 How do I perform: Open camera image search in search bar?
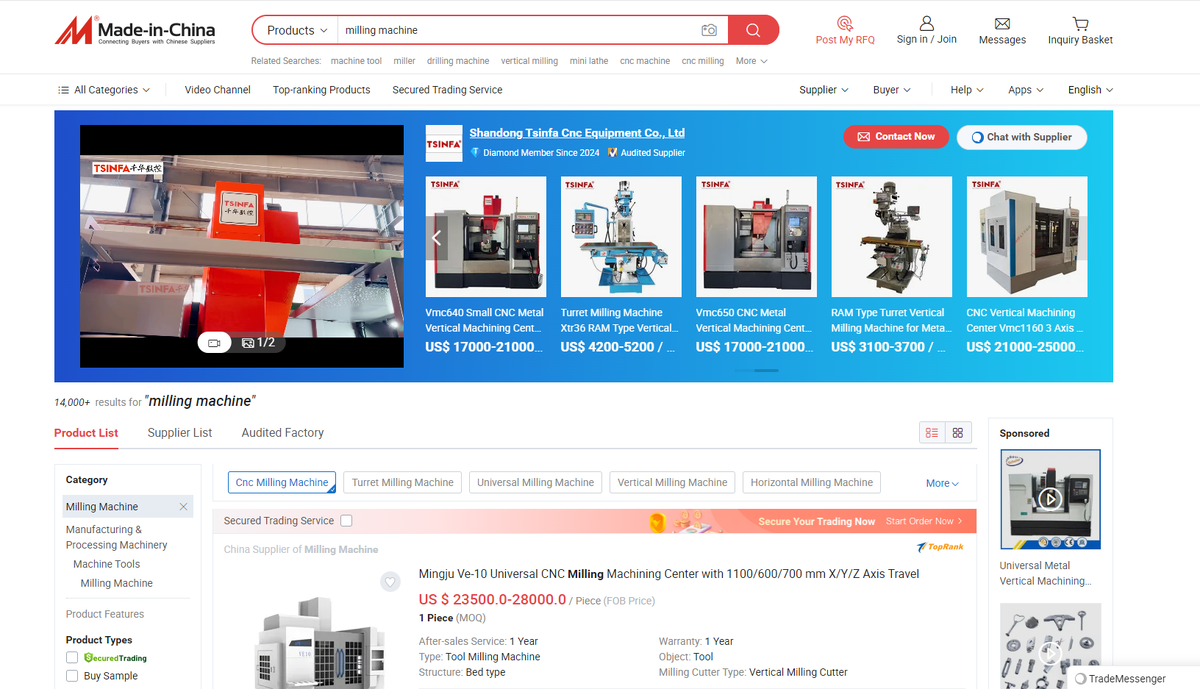[x=709, y=31]
